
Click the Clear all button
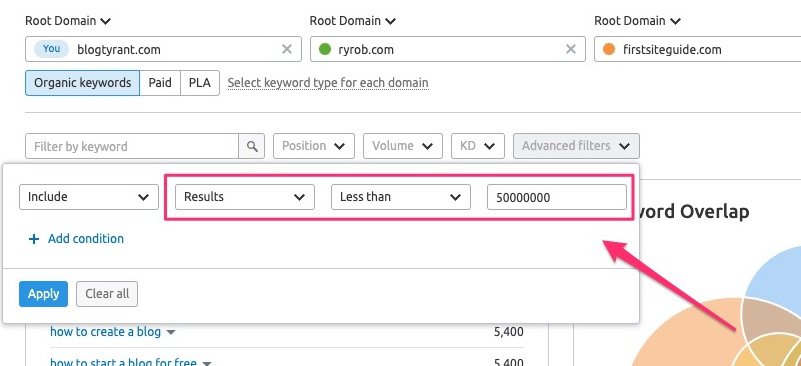tap(107, 294)
